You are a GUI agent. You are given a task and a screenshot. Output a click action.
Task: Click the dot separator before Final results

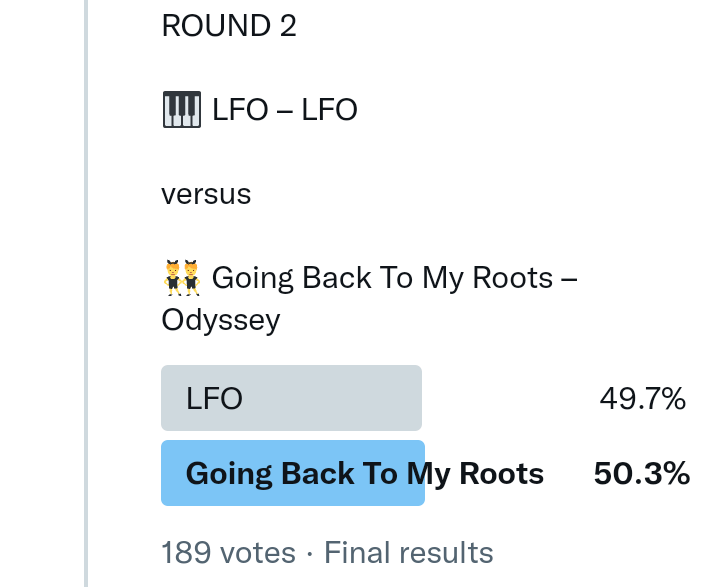pyautogui.click(x=310, y=553)
